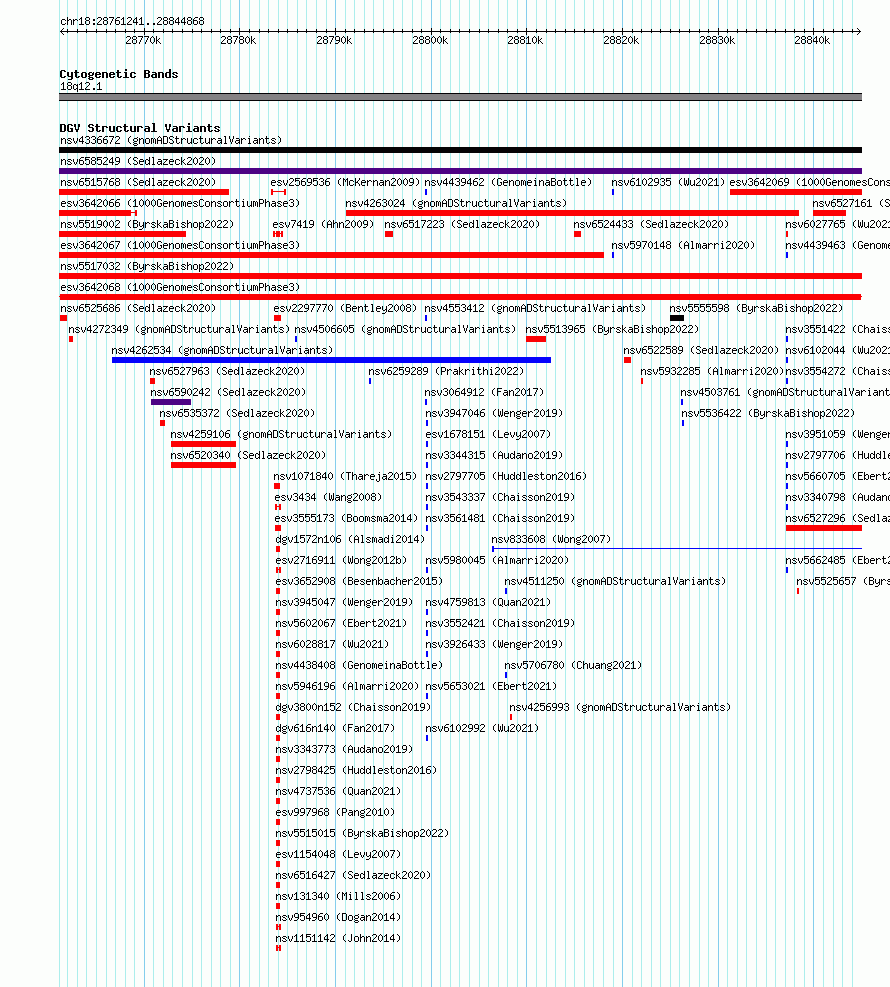Select nsv4439462 (GenomeinaBottle) label
890x987 pixels.
click(x=508, y=183)
